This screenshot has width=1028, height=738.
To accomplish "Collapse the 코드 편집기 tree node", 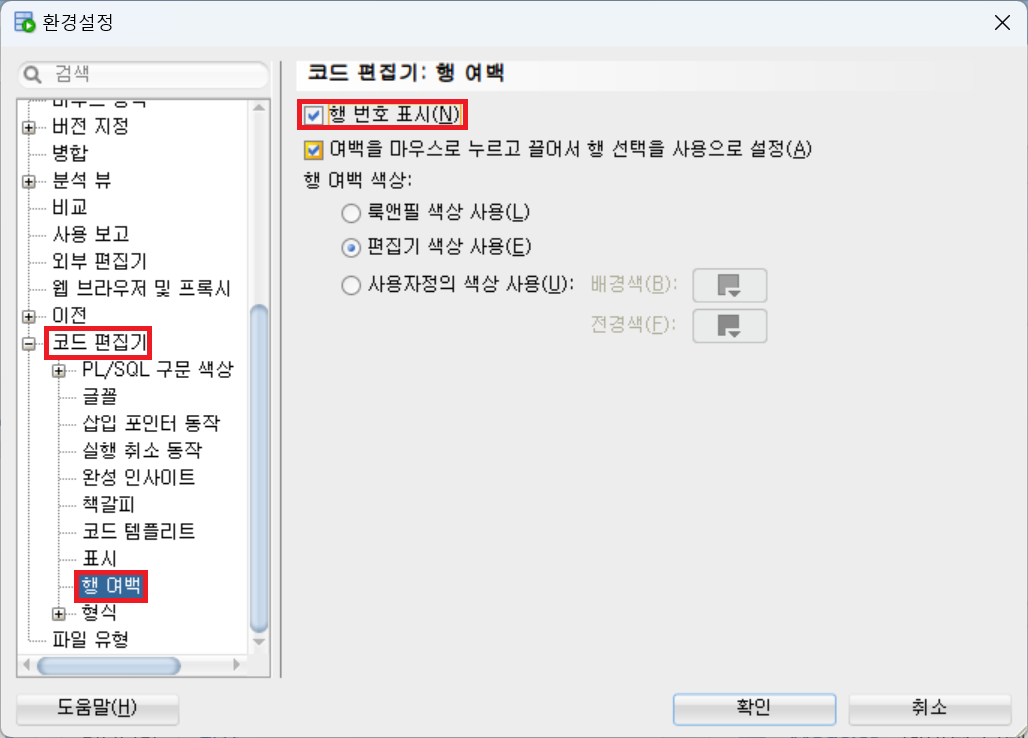I will pyautogui.click(x=29, y=343).
